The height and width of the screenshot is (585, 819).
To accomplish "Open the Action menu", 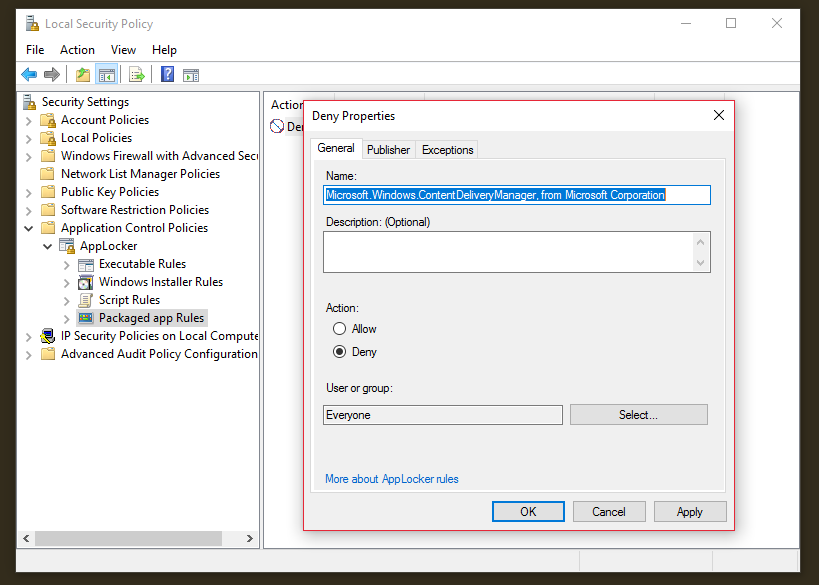I will click(77, 50).
